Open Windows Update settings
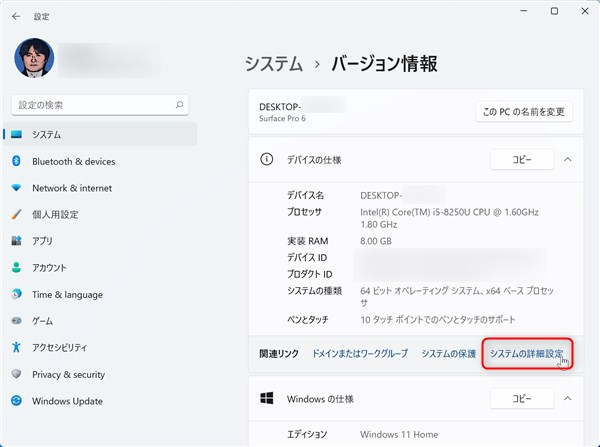The width and height of the screenshot is (600, 447). (x=100, y=401)
